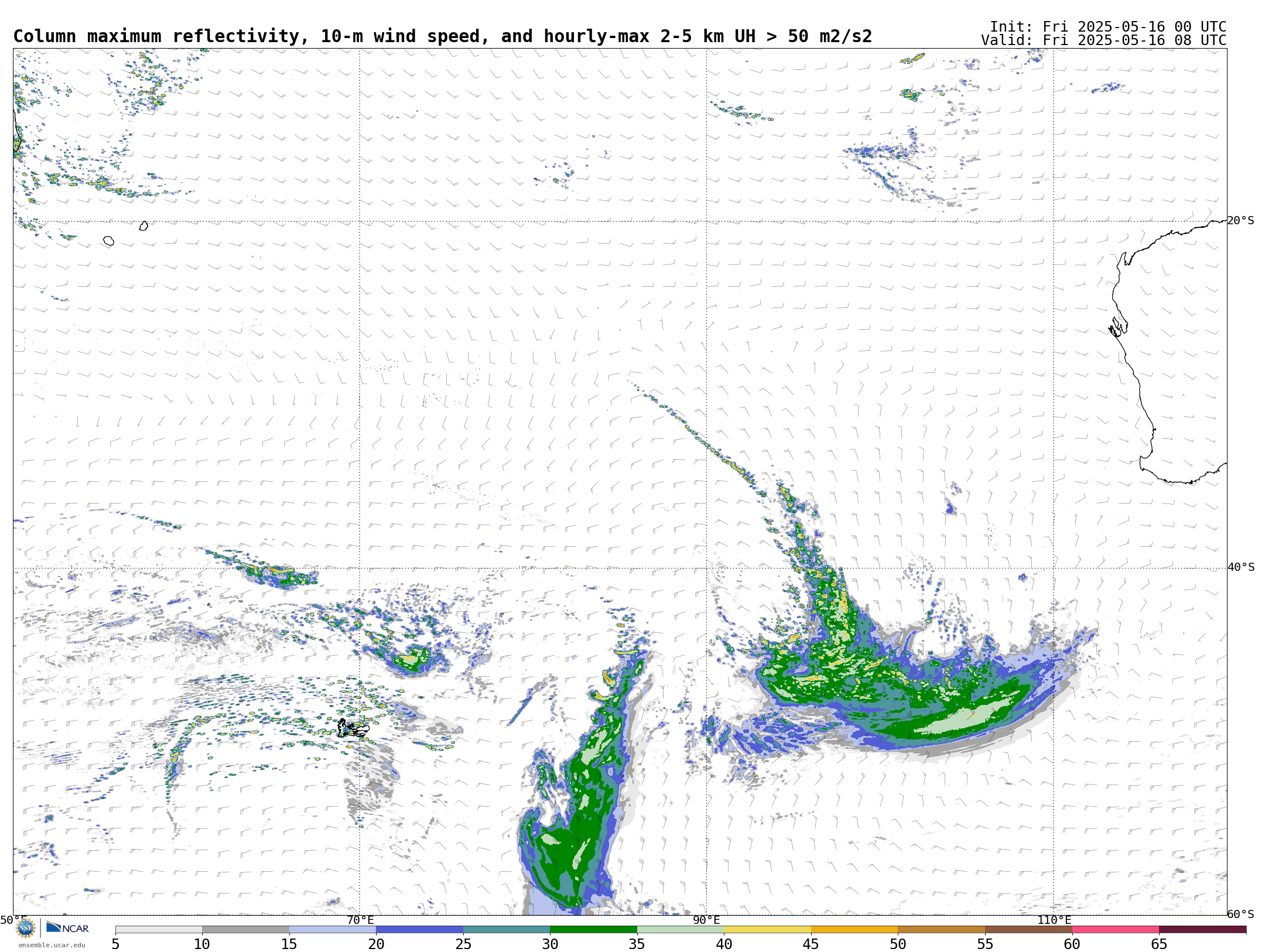Click the colorbar tick label 40

(724, 944)
